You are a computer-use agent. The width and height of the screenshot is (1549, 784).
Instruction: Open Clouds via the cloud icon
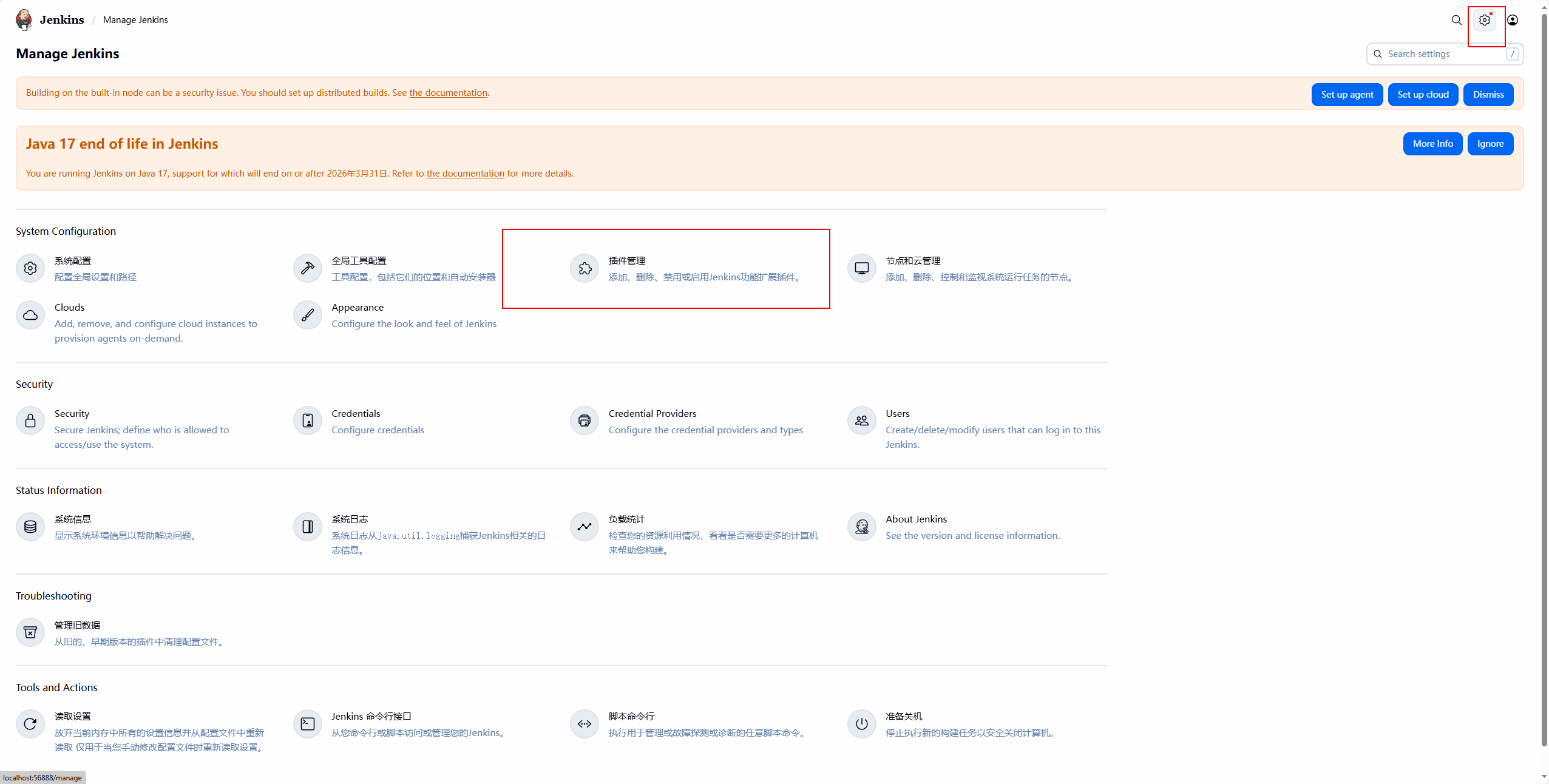tap(30, 315)
